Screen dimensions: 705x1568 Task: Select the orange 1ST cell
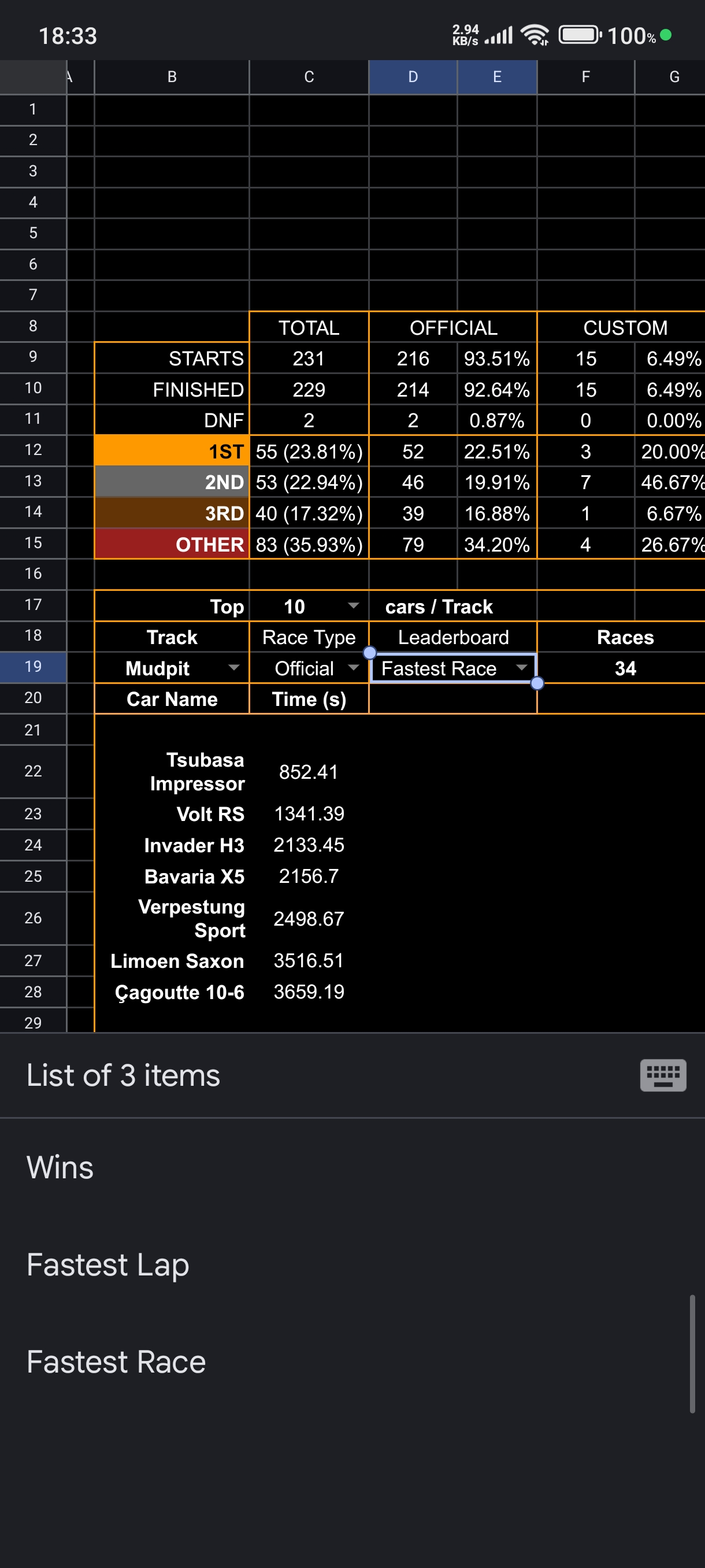point(172,451)
